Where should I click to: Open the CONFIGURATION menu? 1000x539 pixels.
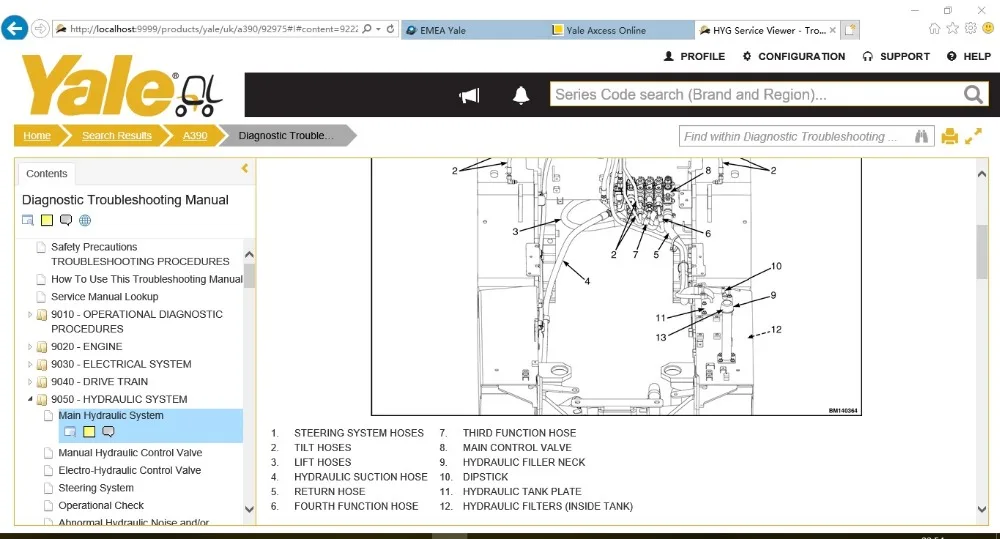pos(793,57)
